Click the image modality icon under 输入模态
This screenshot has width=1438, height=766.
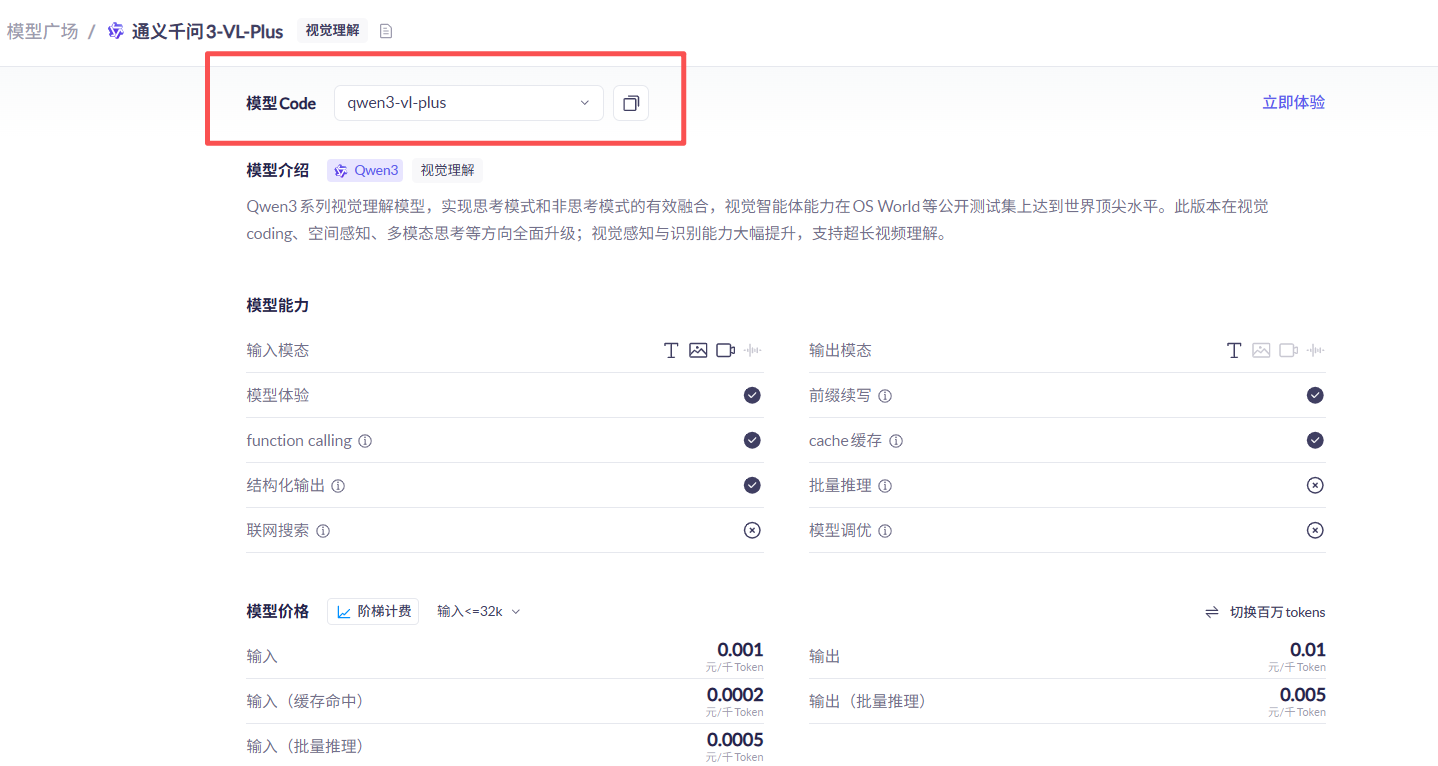[698, 350]
